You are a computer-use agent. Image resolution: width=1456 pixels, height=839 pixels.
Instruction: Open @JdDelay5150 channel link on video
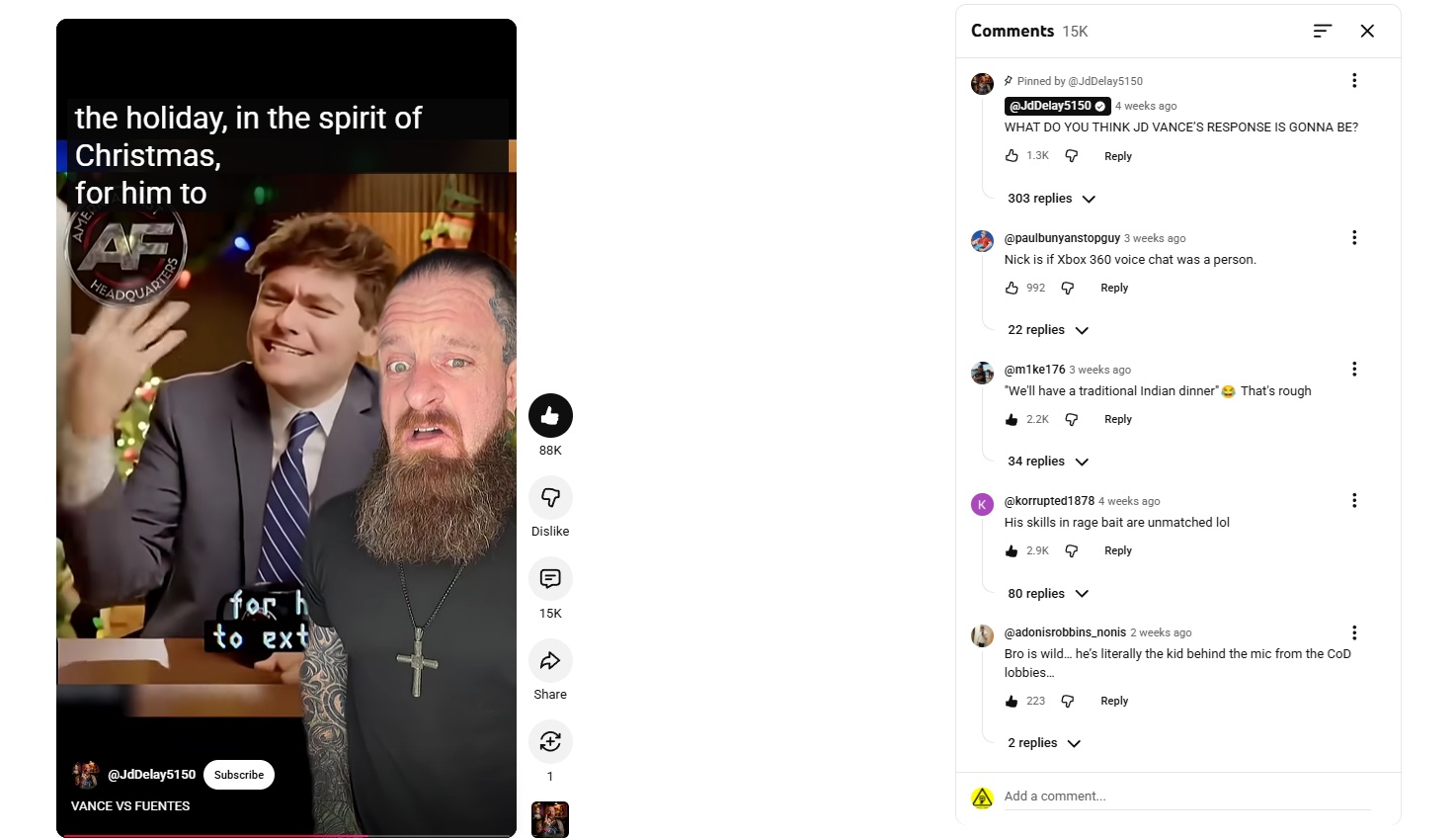[151, 775]
